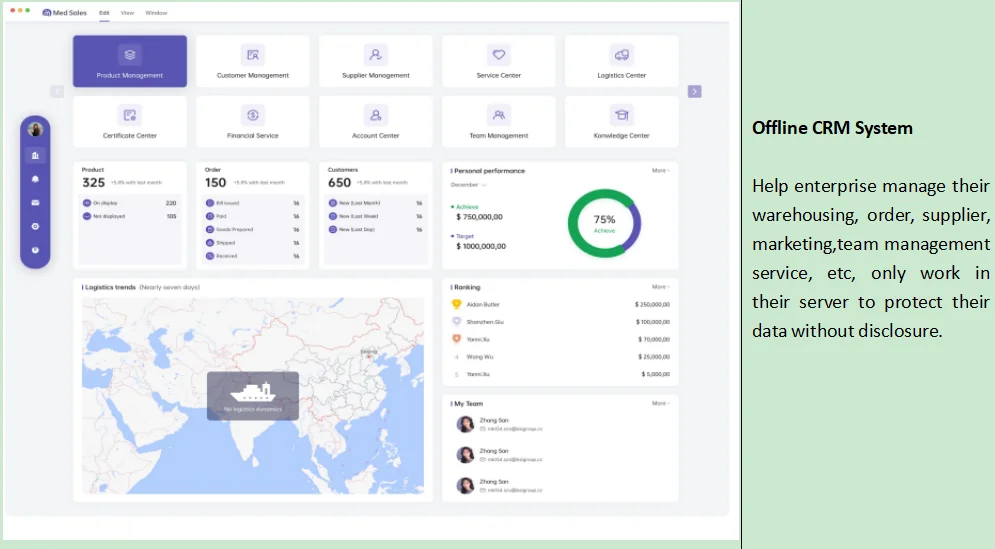Viewport: 995px width, 549px height.
Task: Open the Team Management module
Action: [x=499, y=122]
